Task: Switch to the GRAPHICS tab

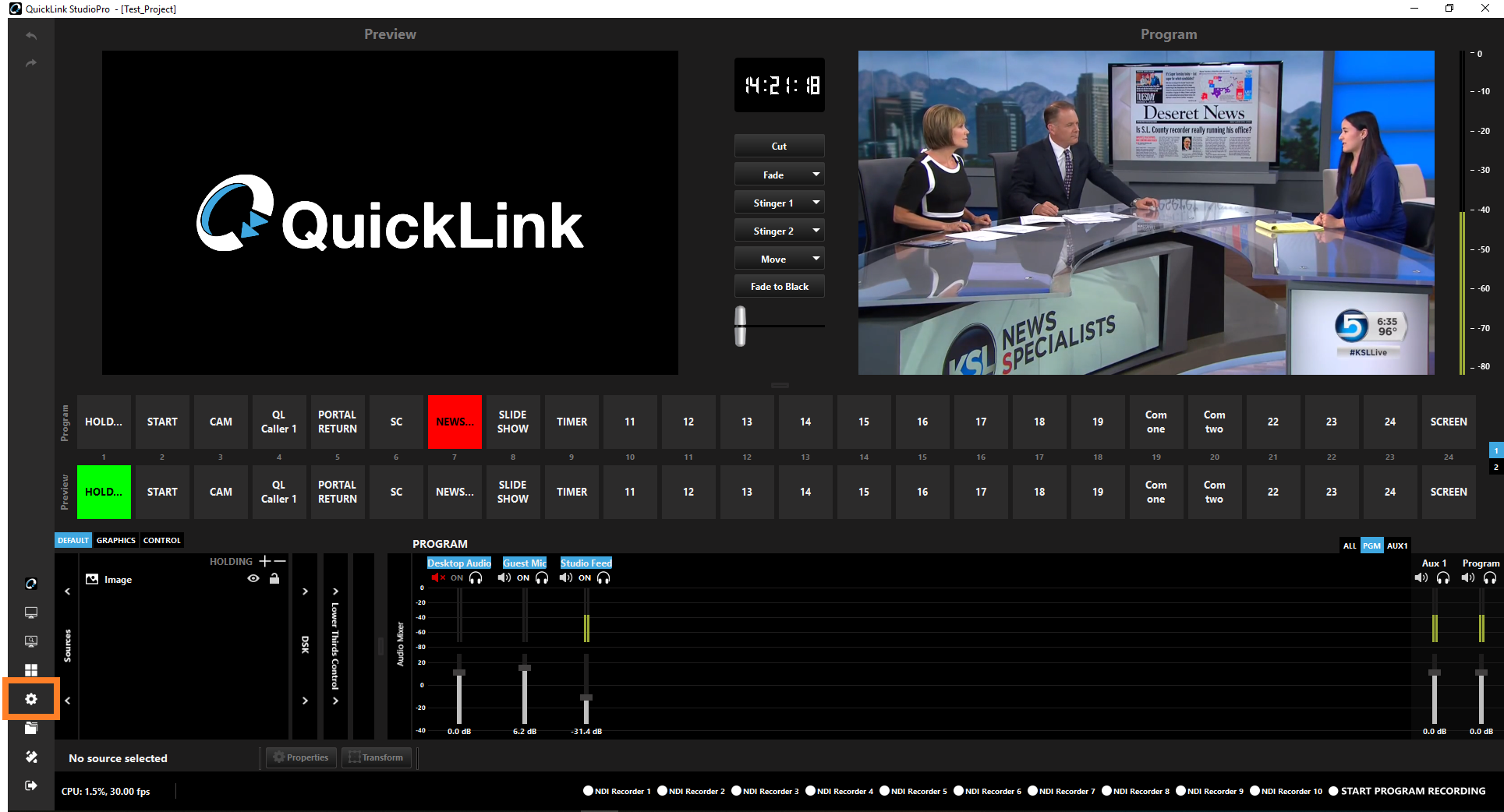Action: pos(116,540)
